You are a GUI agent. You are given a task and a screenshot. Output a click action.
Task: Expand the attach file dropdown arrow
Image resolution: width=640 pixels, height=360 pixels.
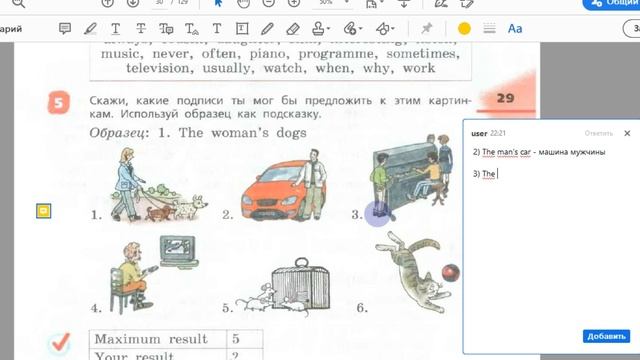click(x=360, y=29)
